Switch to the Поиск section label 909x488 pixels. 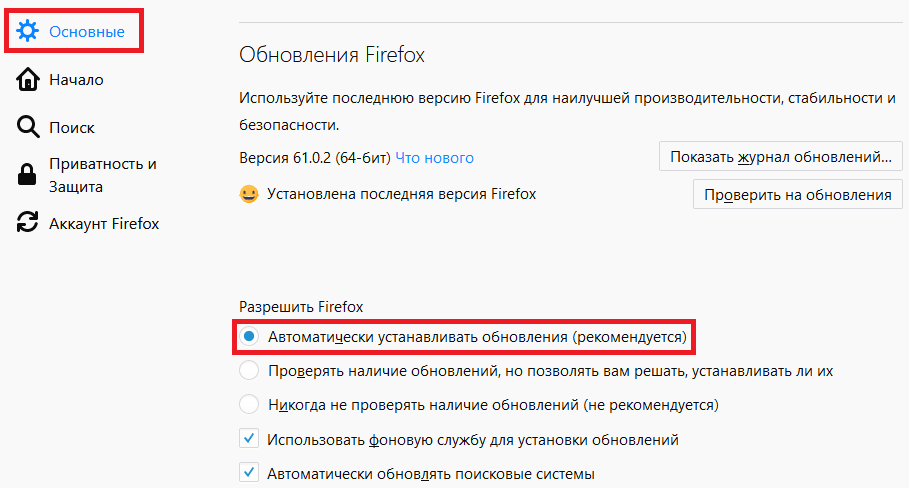tap(72, 128)
